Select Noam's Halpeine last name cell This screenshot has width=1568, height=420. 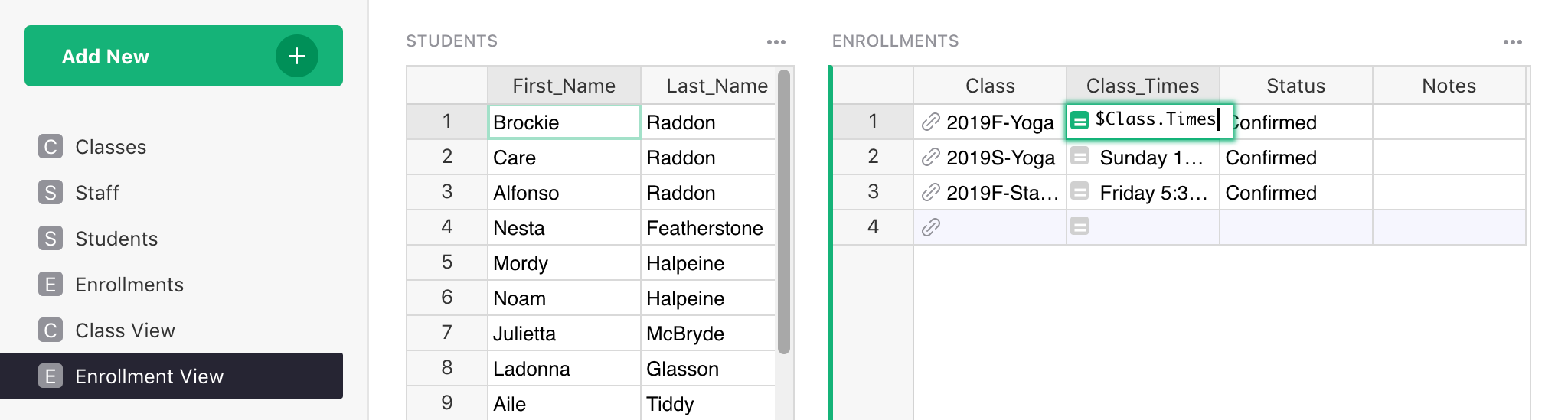(x=708, y=298)
